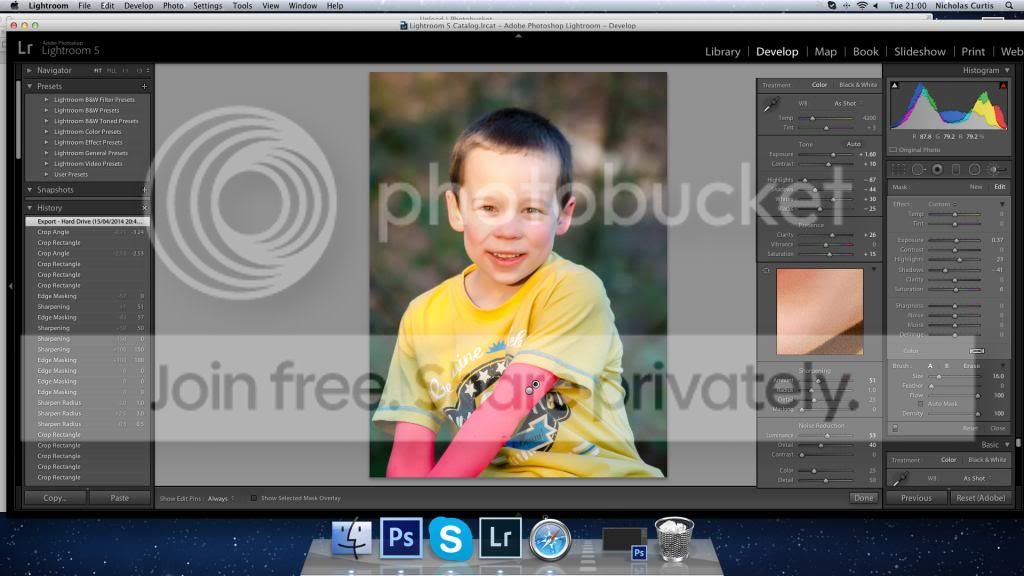Expand the Navigator panel
This screenshot has width=1024, height=576.
(30, 71)
